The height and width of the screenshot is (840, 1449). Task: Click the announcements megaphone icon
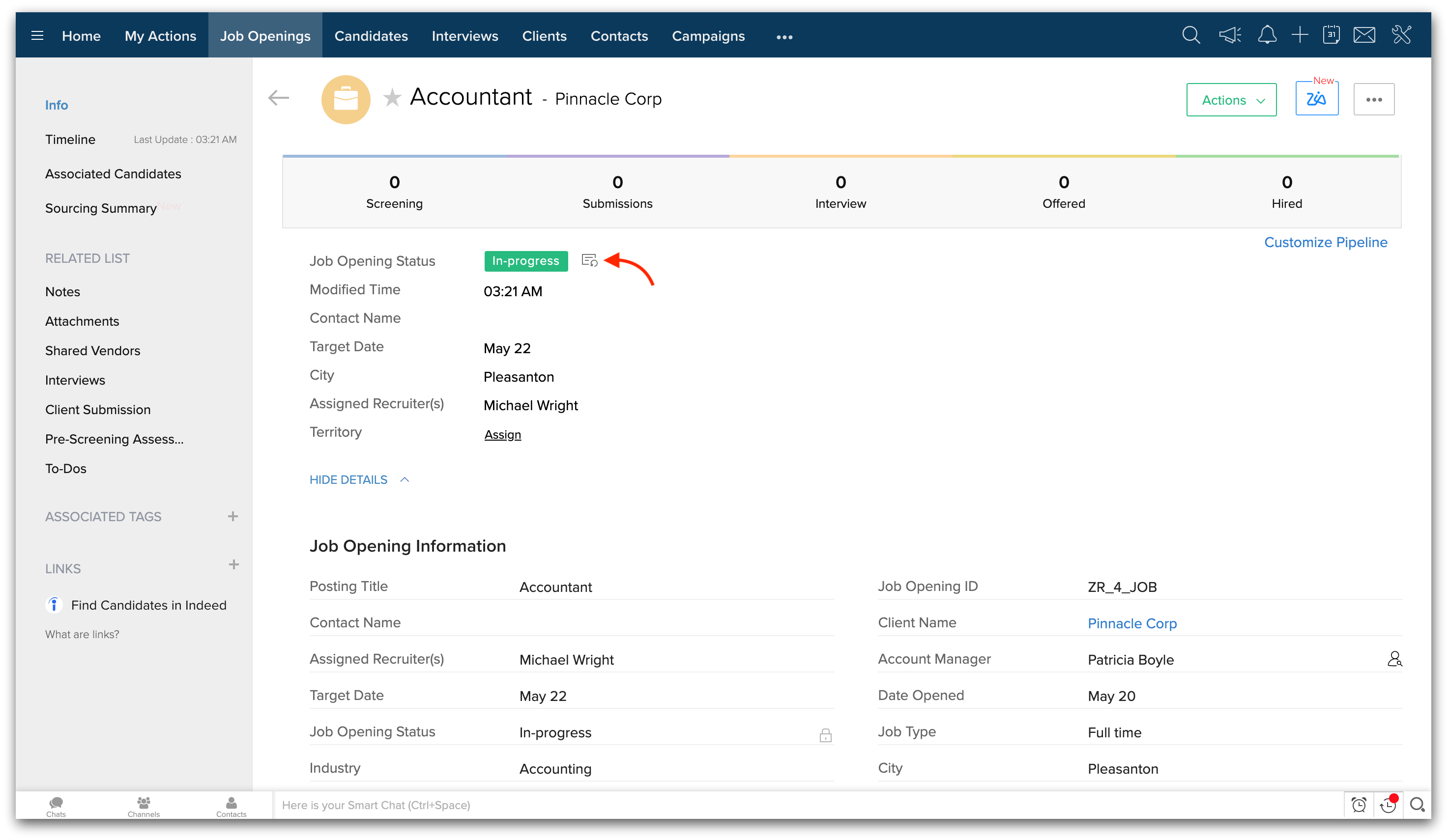coord(1230,36)
